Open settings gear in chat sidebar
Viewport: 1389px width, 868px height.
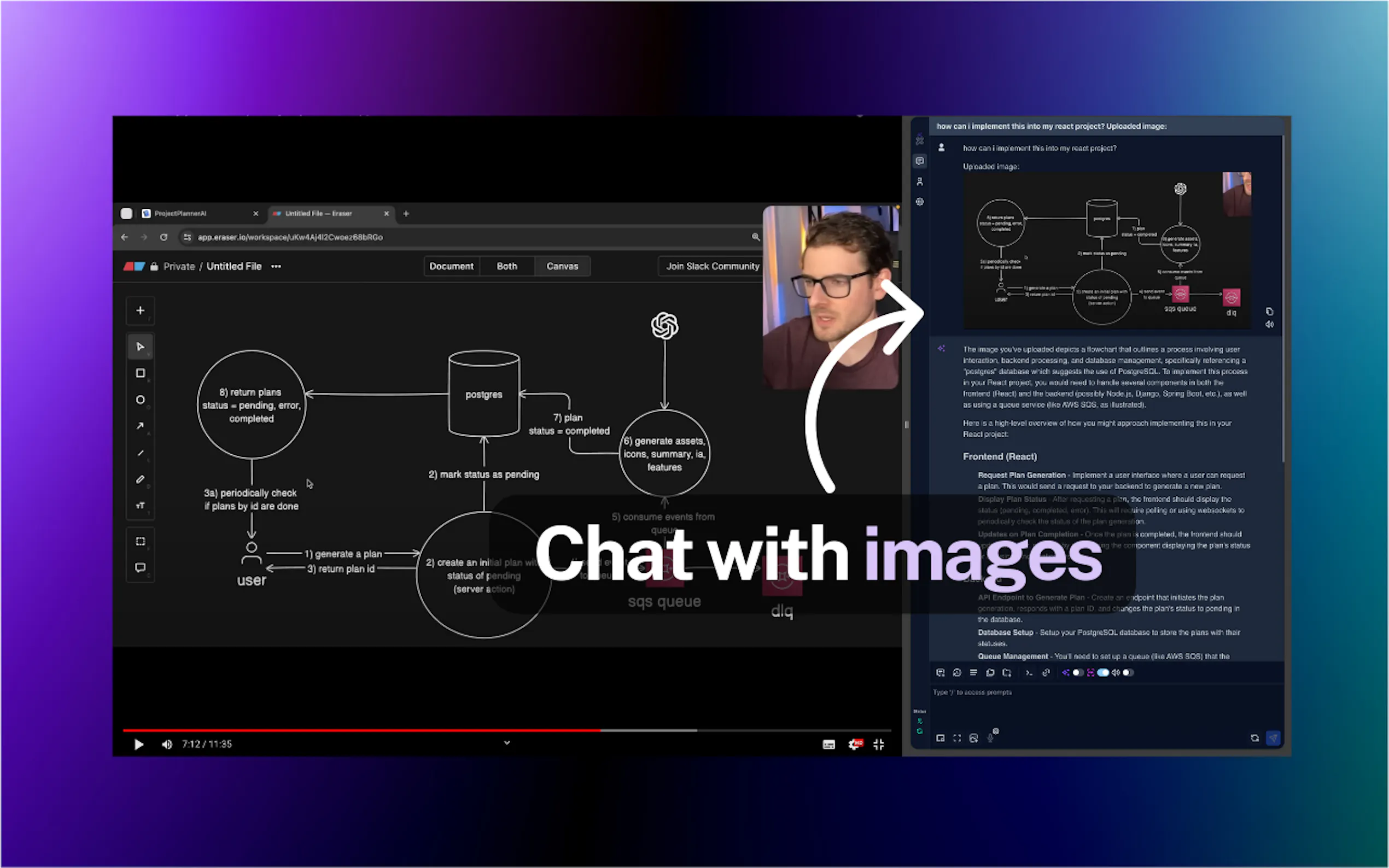[920, 202]
